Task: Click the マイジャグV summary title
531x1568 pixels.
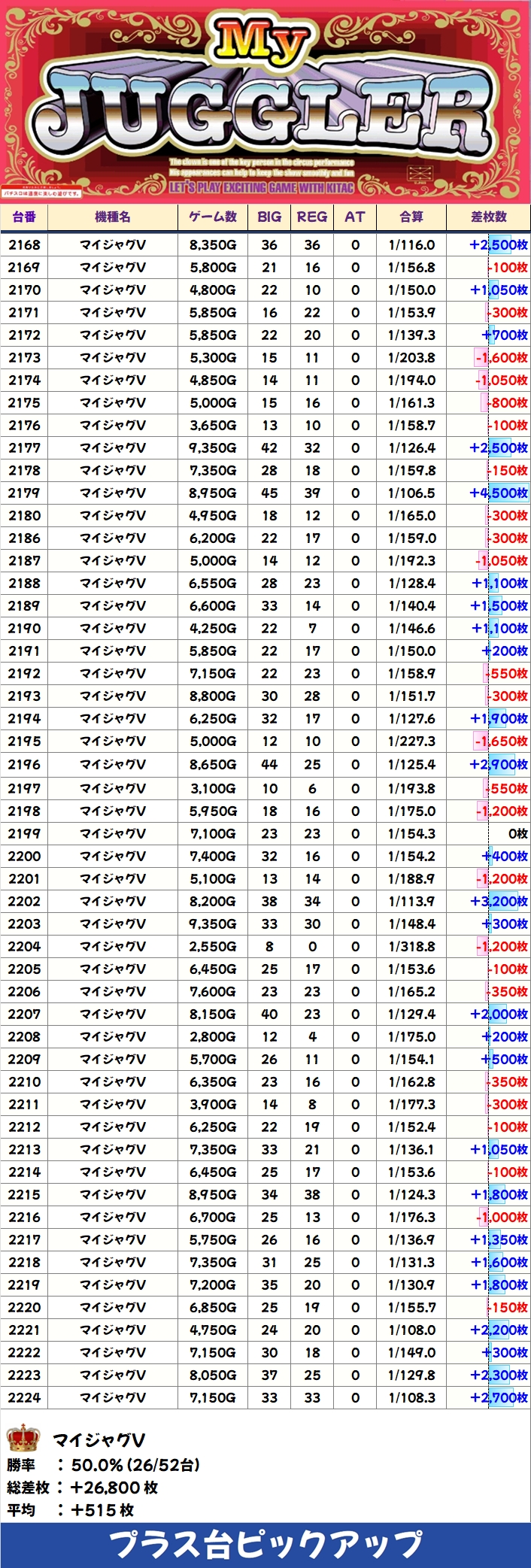Action: click(x=99, y=1440)
